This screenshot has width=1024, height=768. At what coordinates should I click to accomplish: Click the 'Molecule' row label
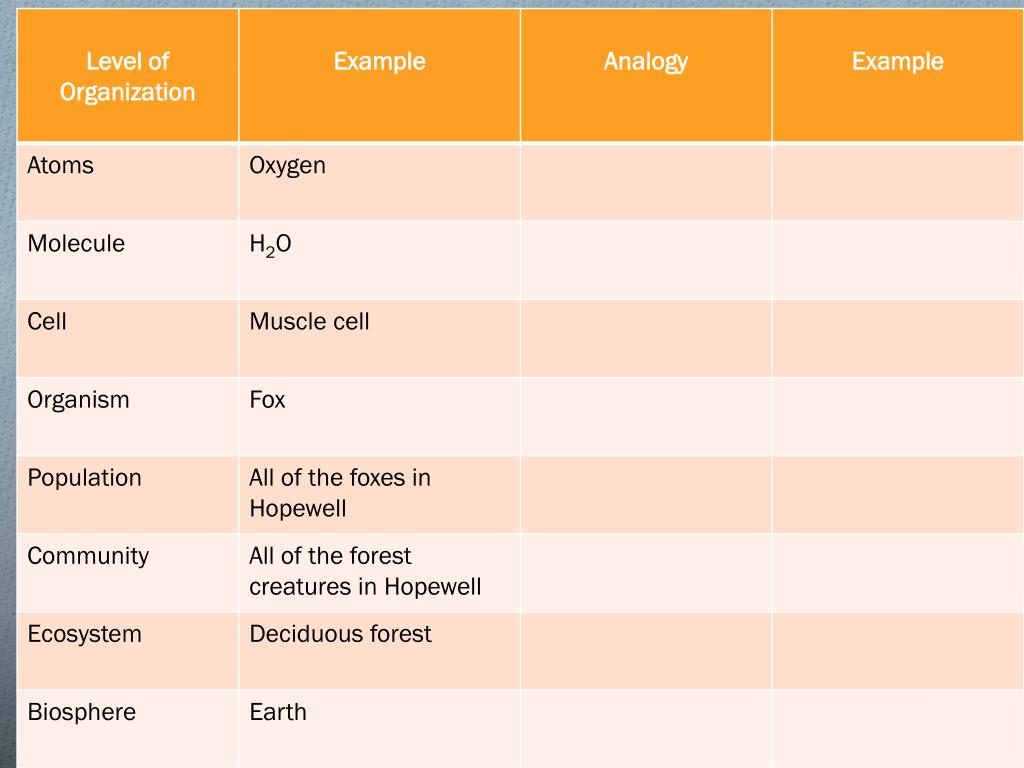coord(127,260)
